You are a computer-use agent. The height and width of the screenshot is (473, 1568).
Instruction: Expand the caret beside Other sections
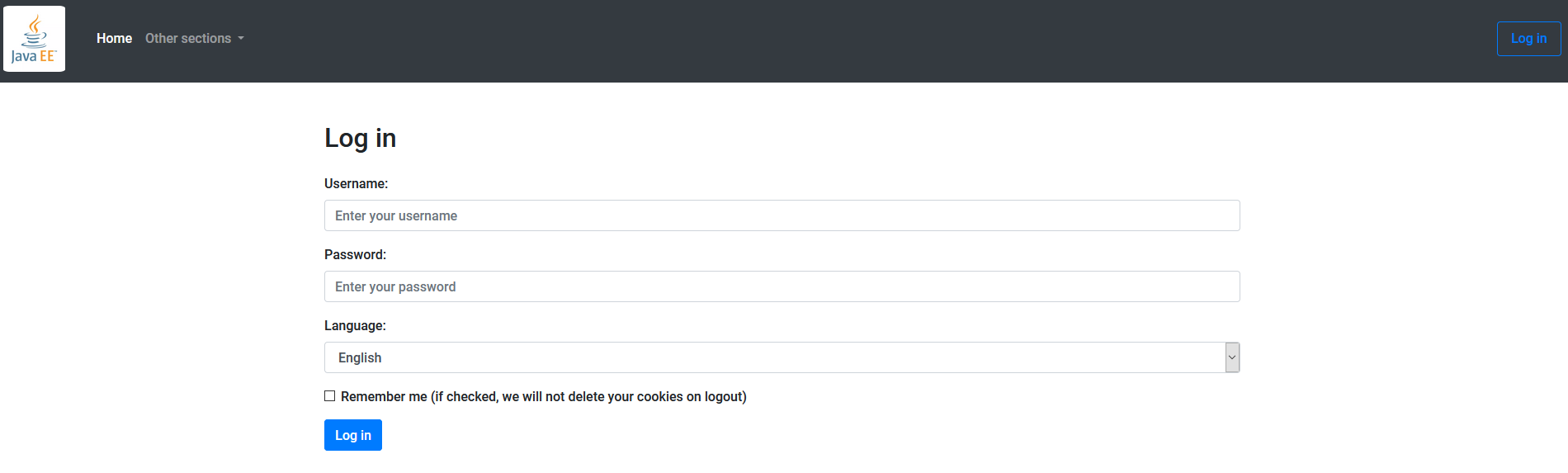point(241,39)
